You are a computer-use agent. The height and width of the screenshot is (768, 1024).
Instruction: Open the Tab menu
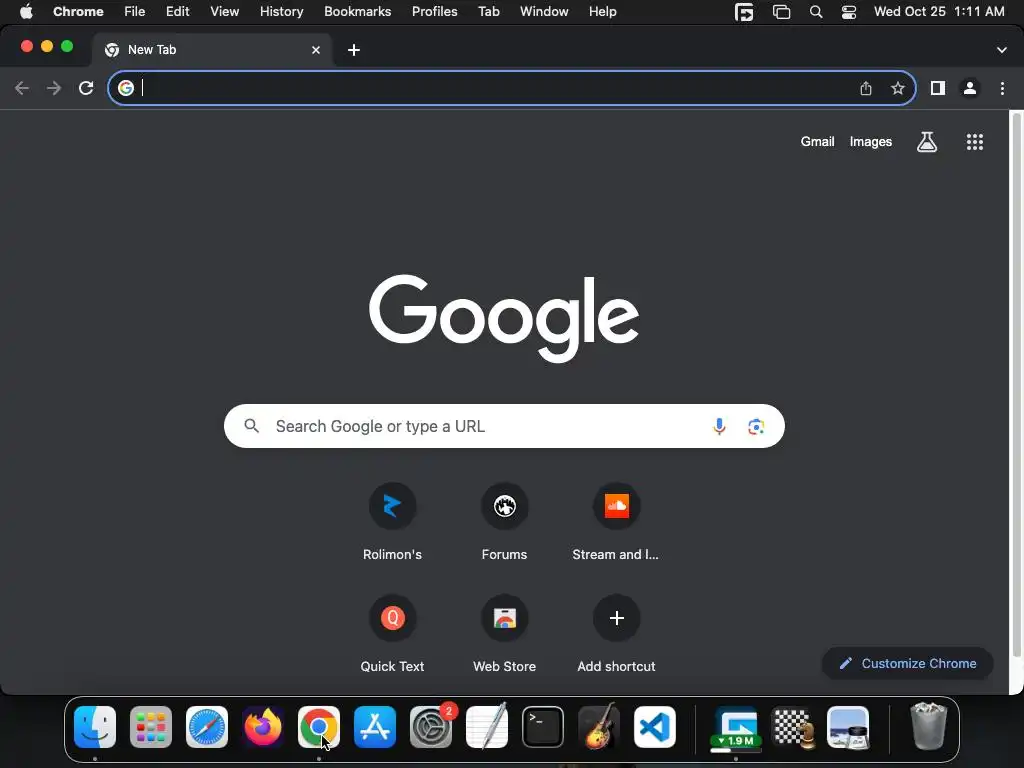(488, 12)
